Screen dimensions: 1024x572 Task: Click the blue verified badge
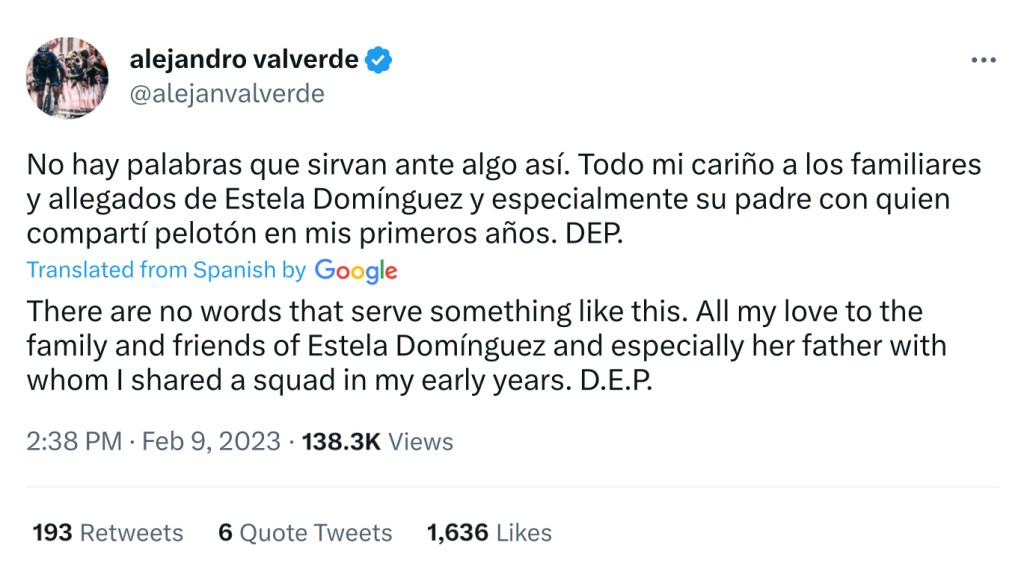click(x=378, y=60)
